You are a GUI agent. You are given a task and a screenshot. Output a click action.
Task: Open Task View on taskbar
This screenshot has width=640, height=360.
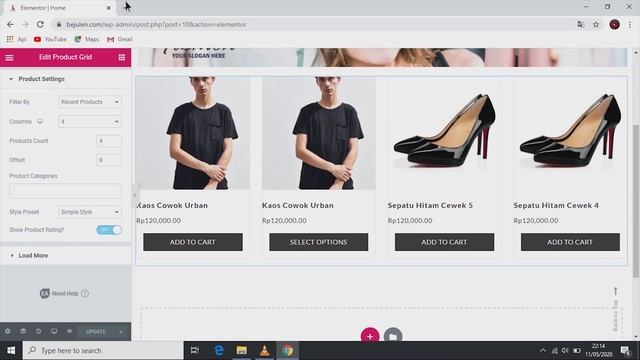[195, 350]
